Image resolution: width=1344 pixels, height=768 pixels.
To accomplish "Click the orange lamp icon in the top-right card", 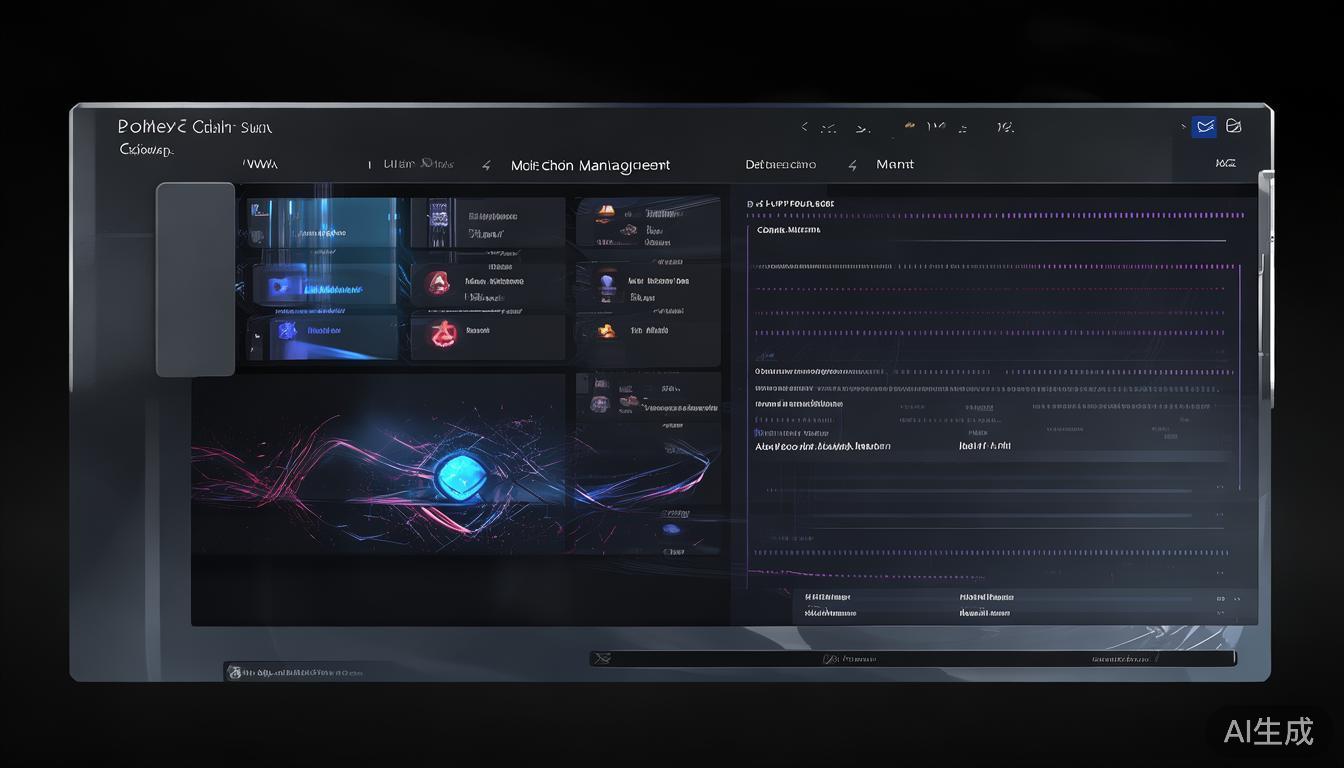I will (605, 212).
